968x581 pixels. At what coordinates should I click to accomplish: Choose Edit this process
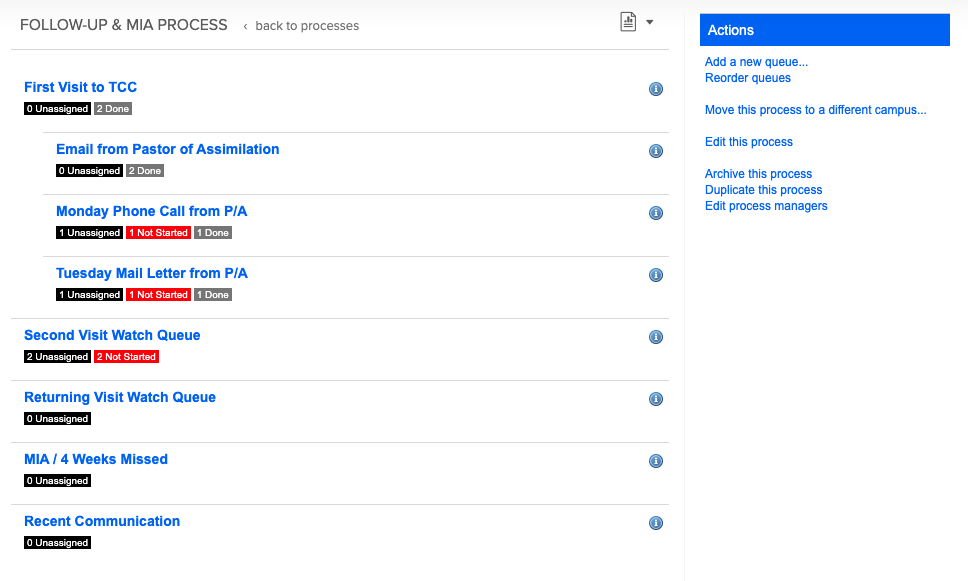(748, 142)
